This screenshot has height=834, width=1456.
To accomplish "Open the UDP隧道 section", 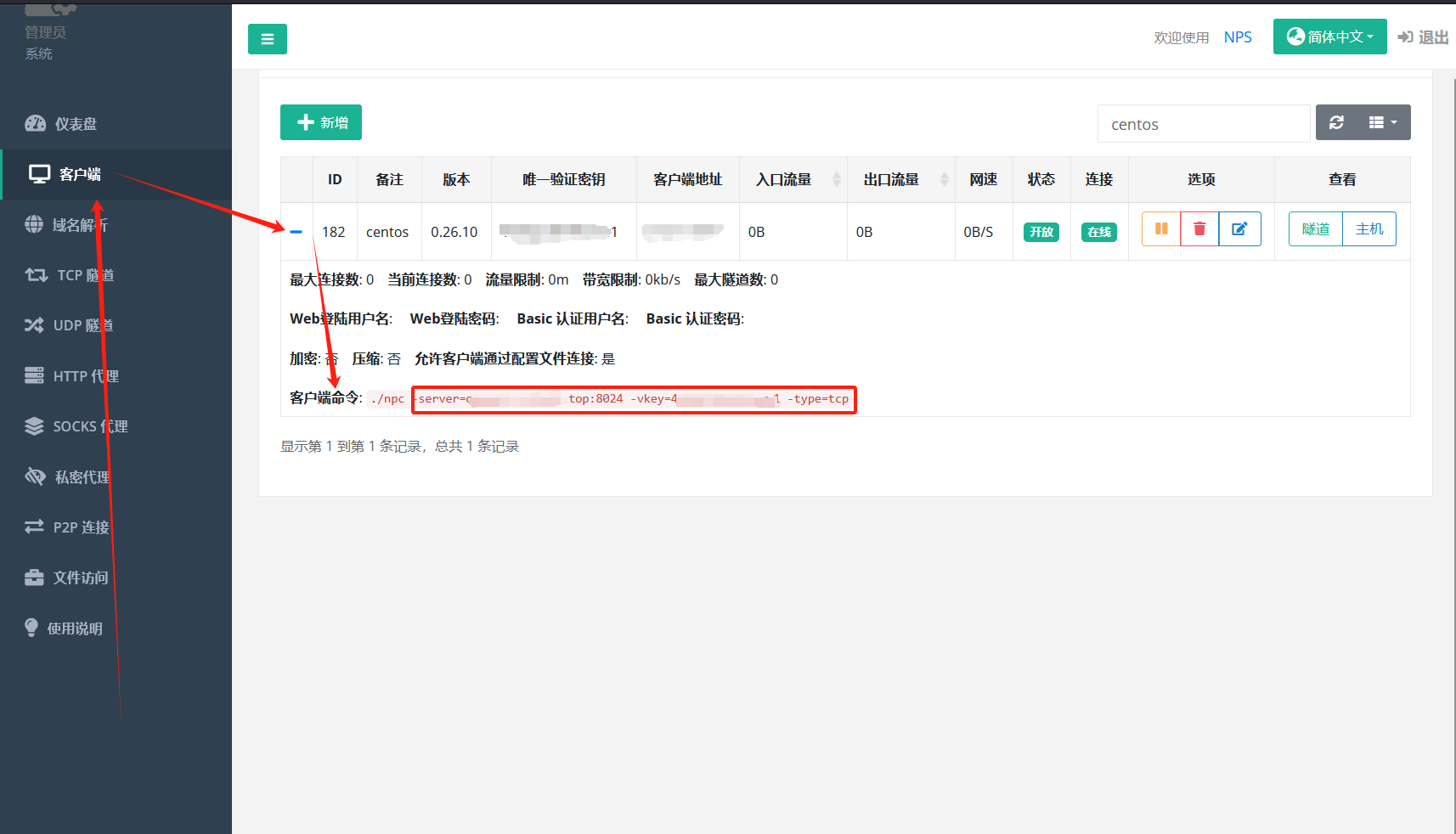I will (x=85, y=324).
